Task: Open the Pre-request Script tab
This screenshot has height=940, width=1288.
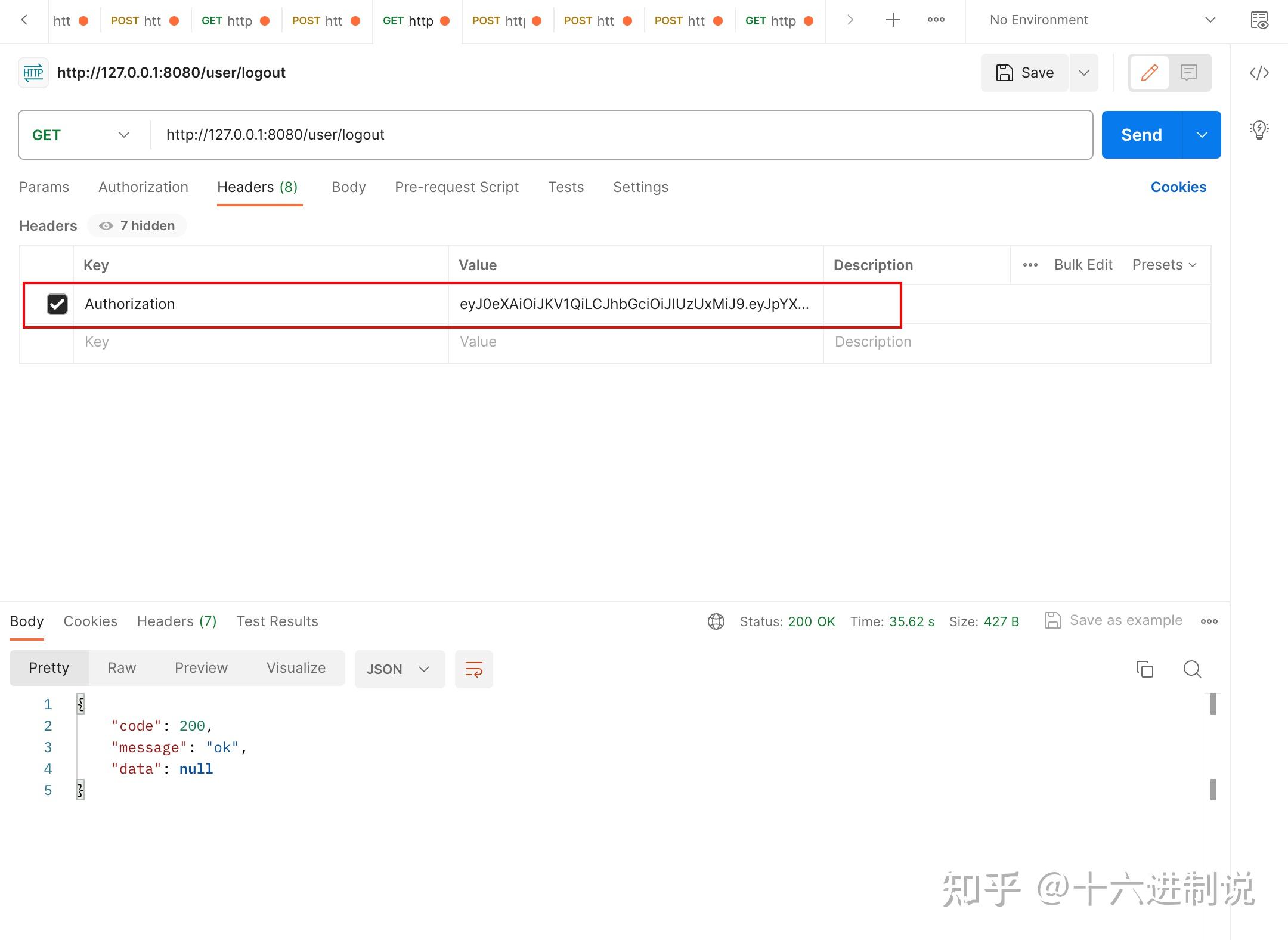Action: pyautogui.click(x=456, y=187)
